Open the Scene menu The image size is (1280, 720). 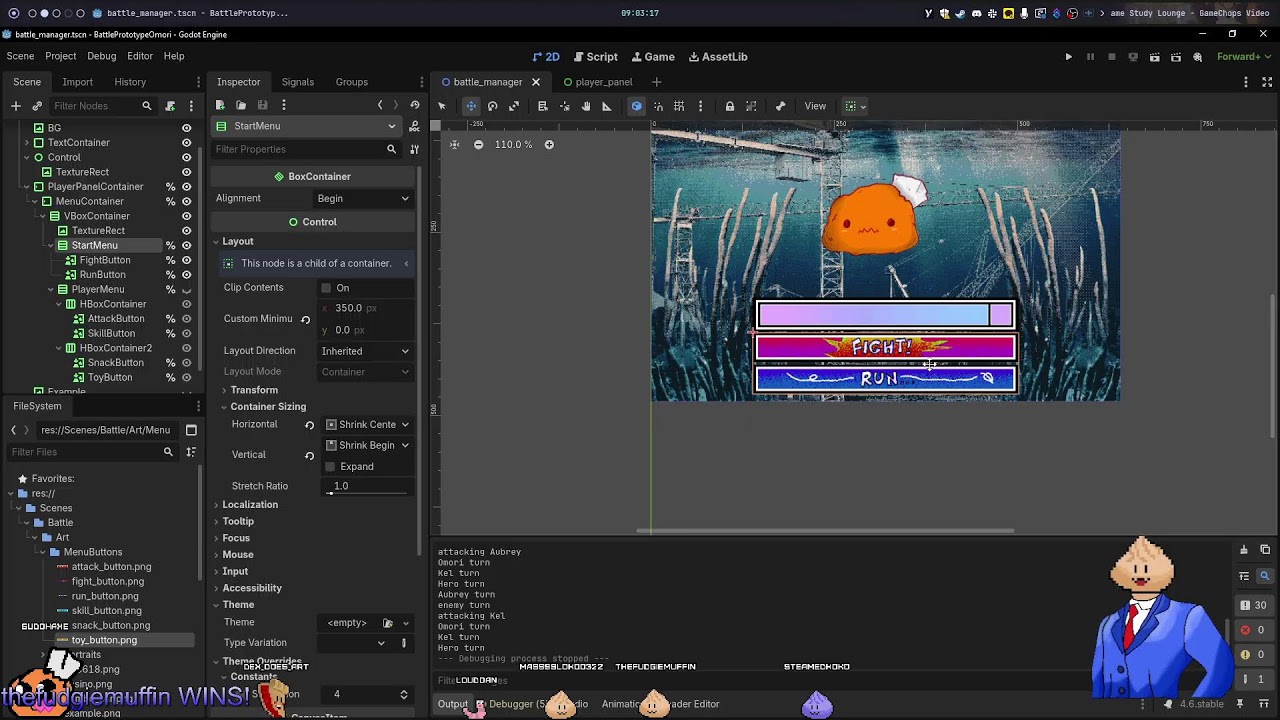tap(20, 56)
